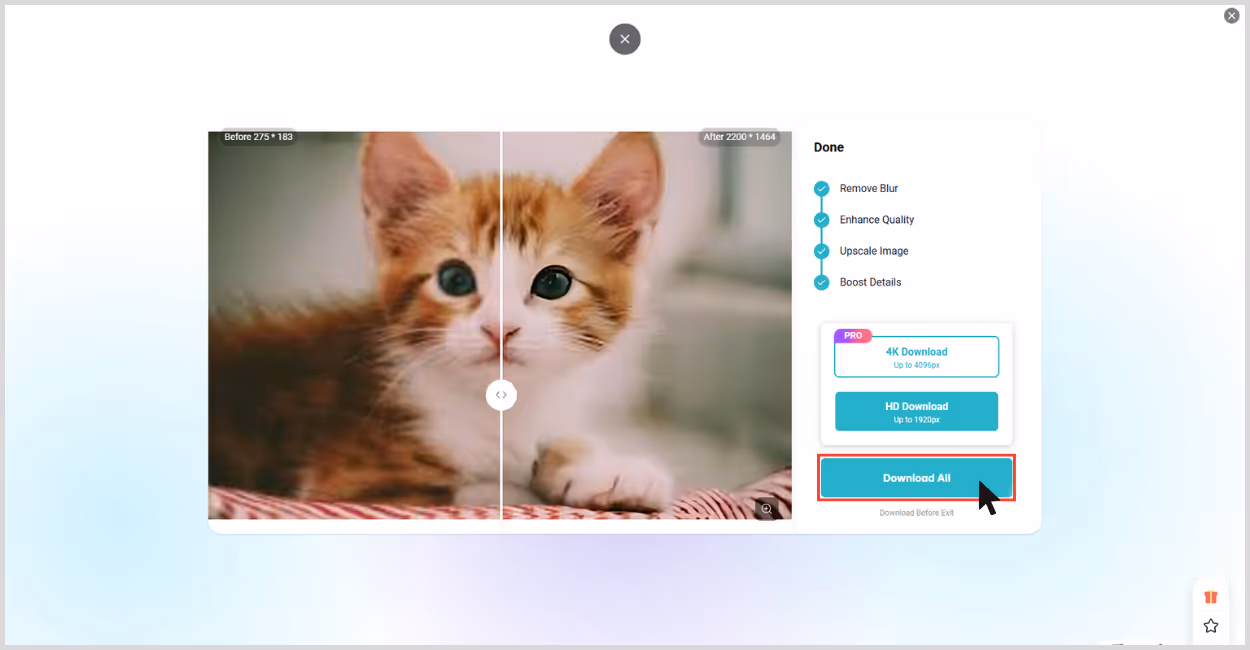
Task: Click the star favorite icon
Action: 1211,626
